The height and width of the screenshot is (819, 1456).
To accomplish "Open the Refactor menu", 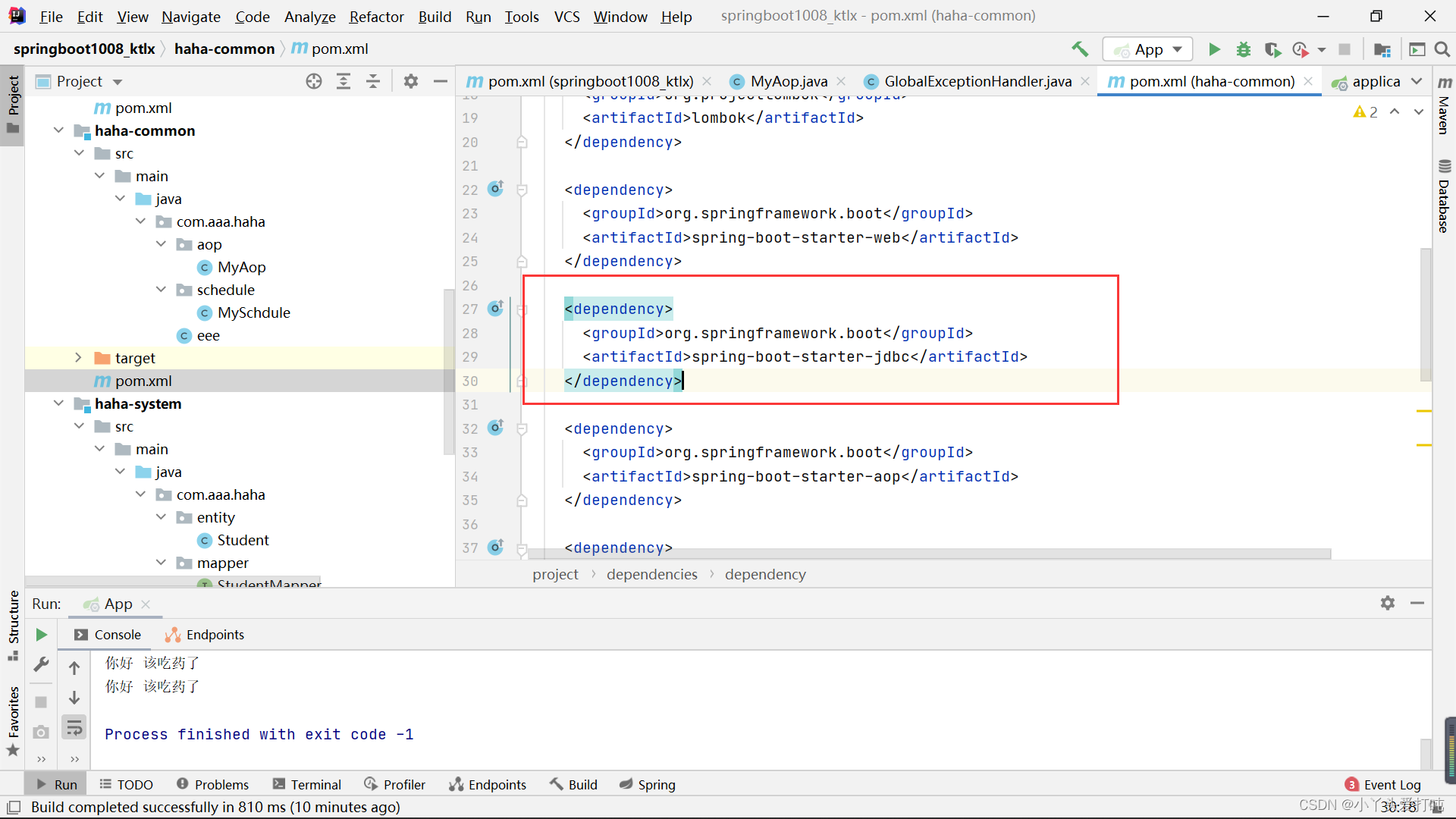I will [376, 16].
